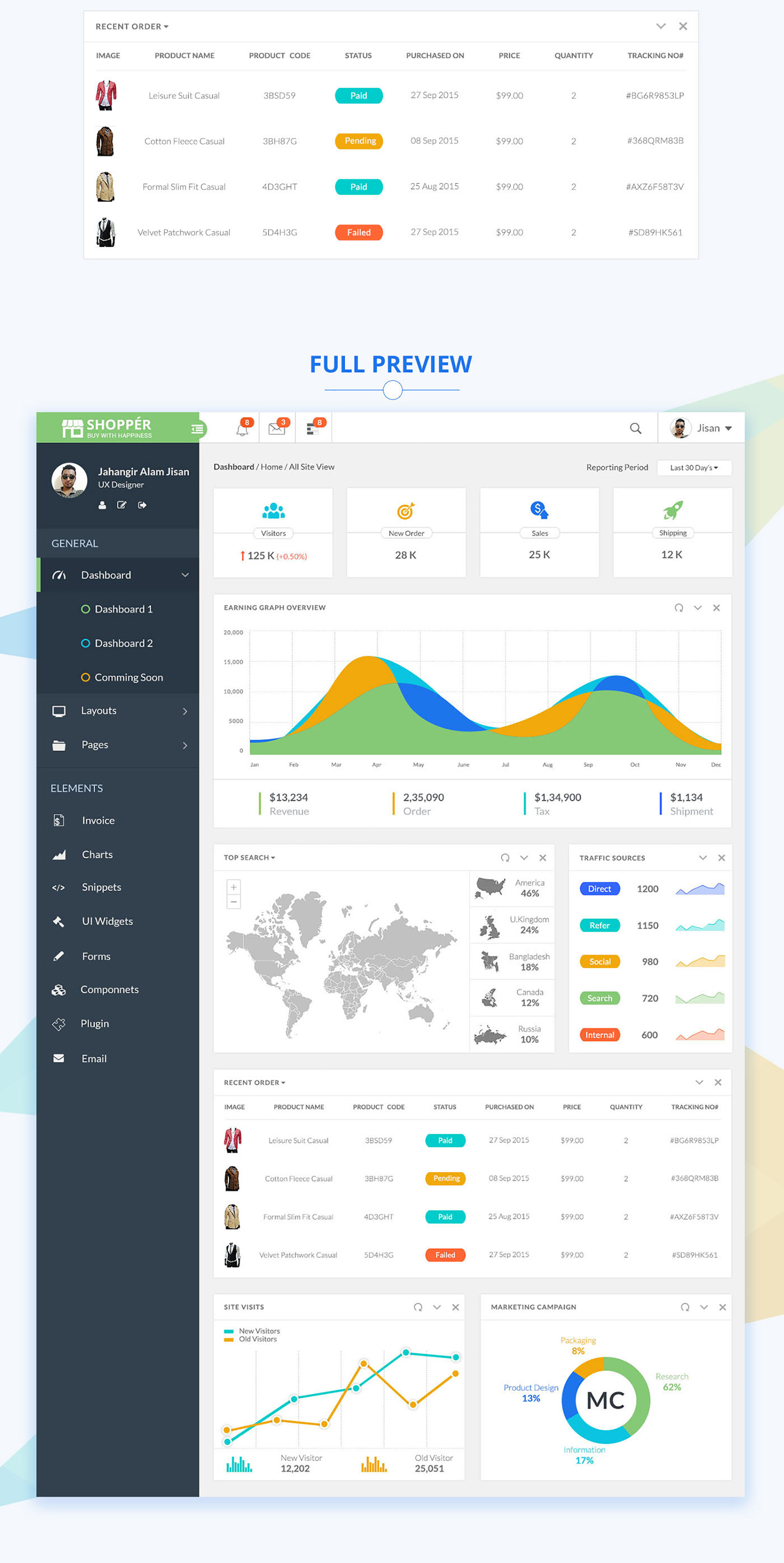Open the Pages section in the sidebar
Image resolution: width=784 pixels, height=1563 pixels.
95,745
